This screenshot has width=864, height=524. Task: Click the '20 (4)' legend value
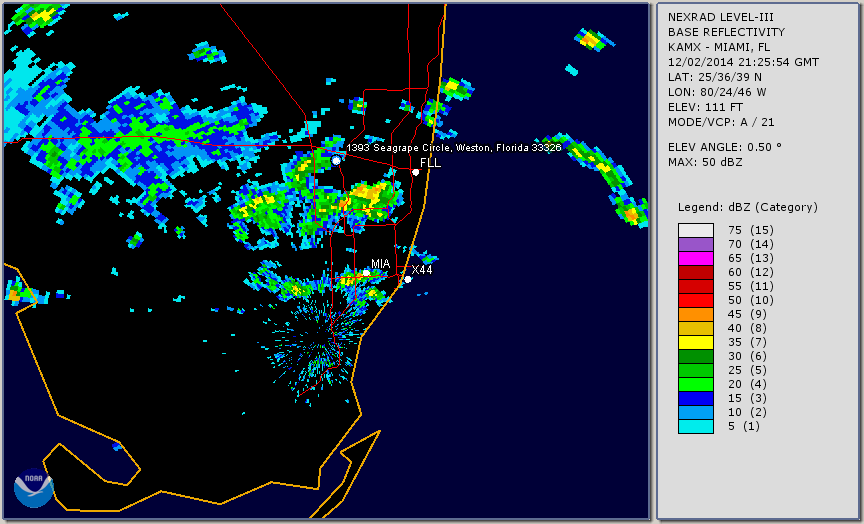[x=747, y=384]
